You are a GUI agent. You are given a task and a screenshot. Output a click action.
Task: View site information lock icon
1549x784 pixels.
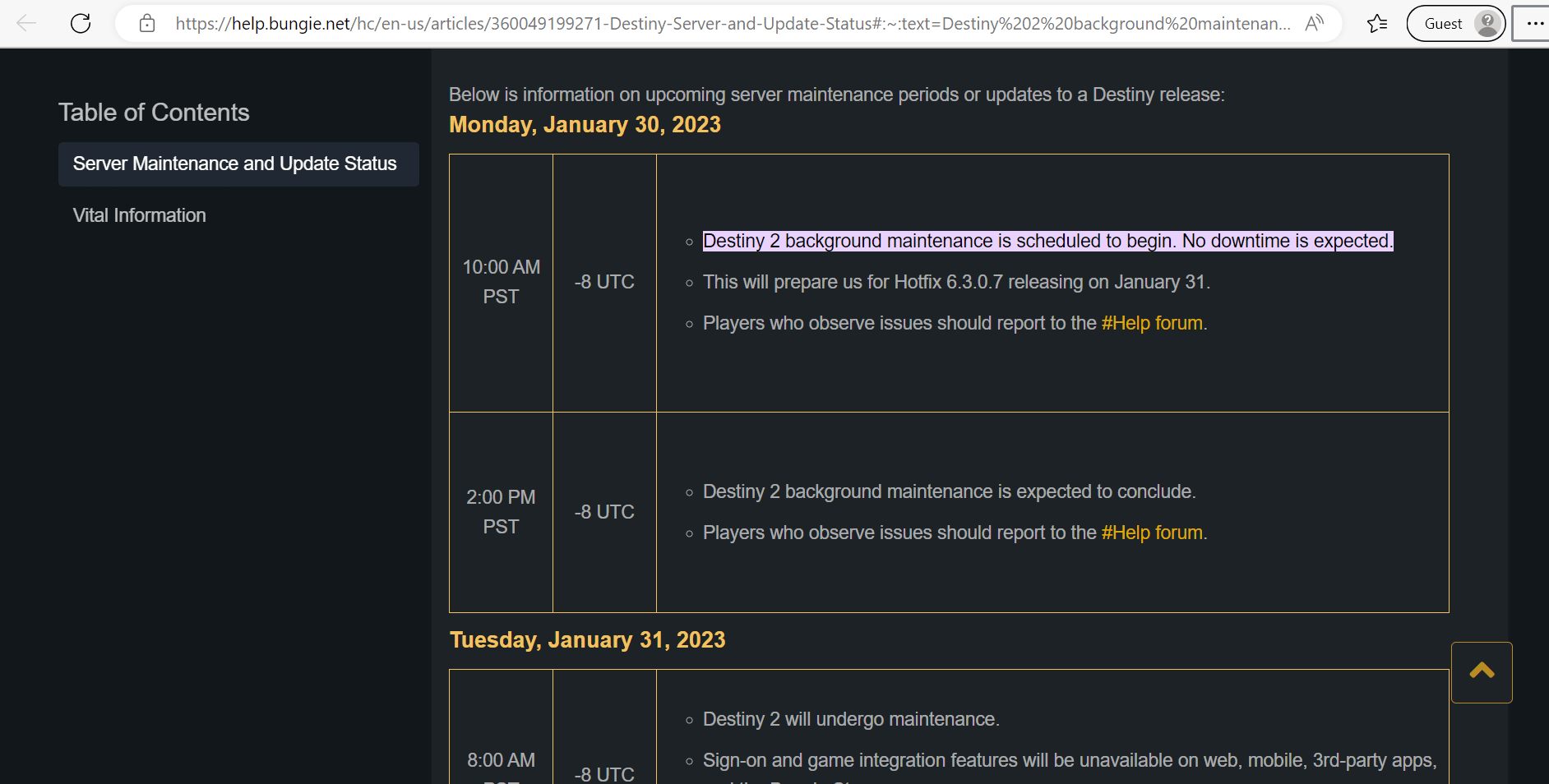tap(147, 23)
